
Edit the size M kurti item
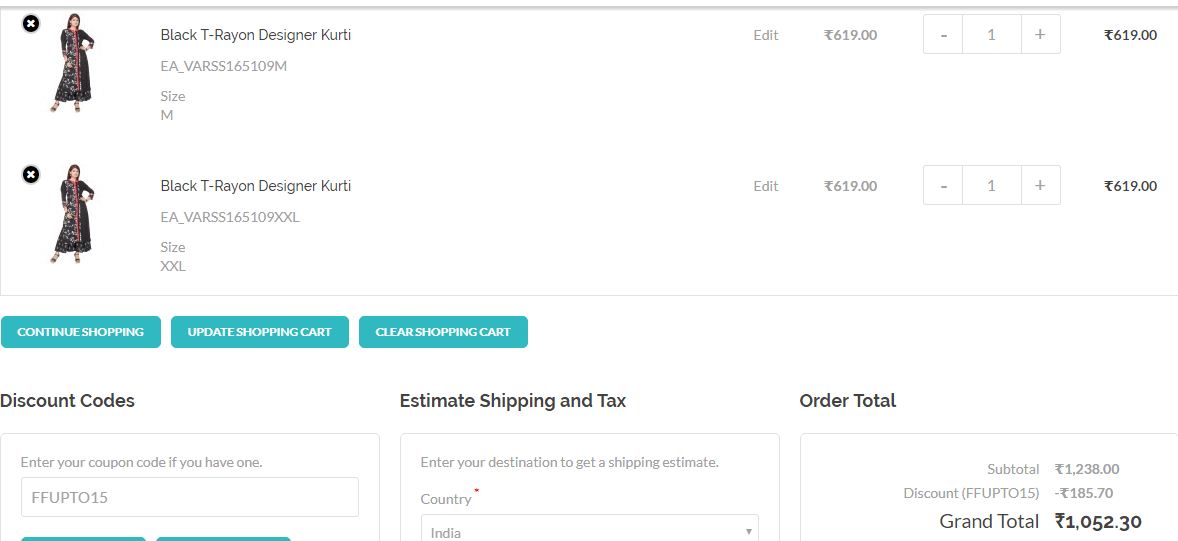pyautogui.click(x=765, y=35)
